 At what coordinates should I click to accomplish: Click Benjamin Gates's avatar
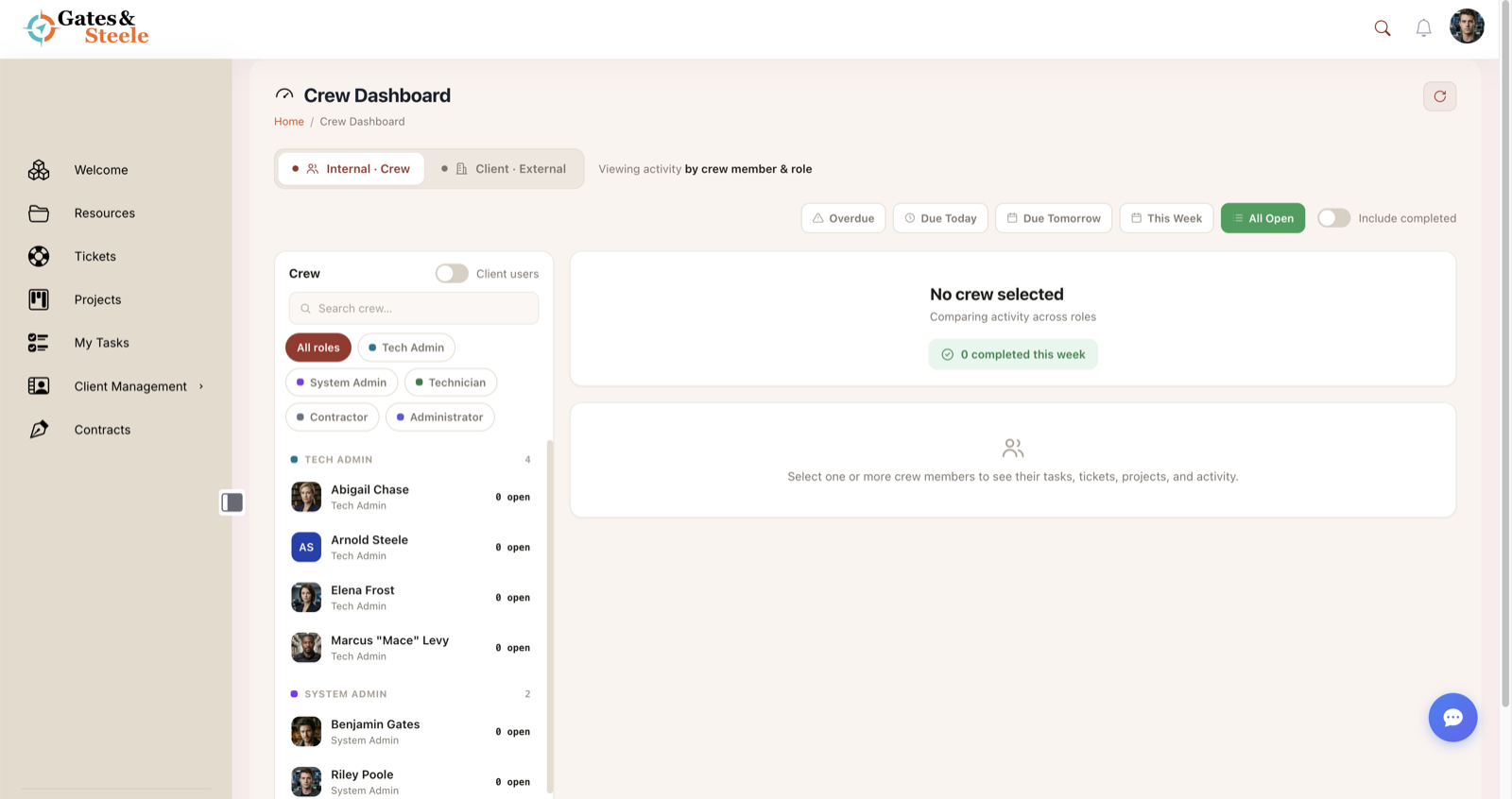pos(306,732)
